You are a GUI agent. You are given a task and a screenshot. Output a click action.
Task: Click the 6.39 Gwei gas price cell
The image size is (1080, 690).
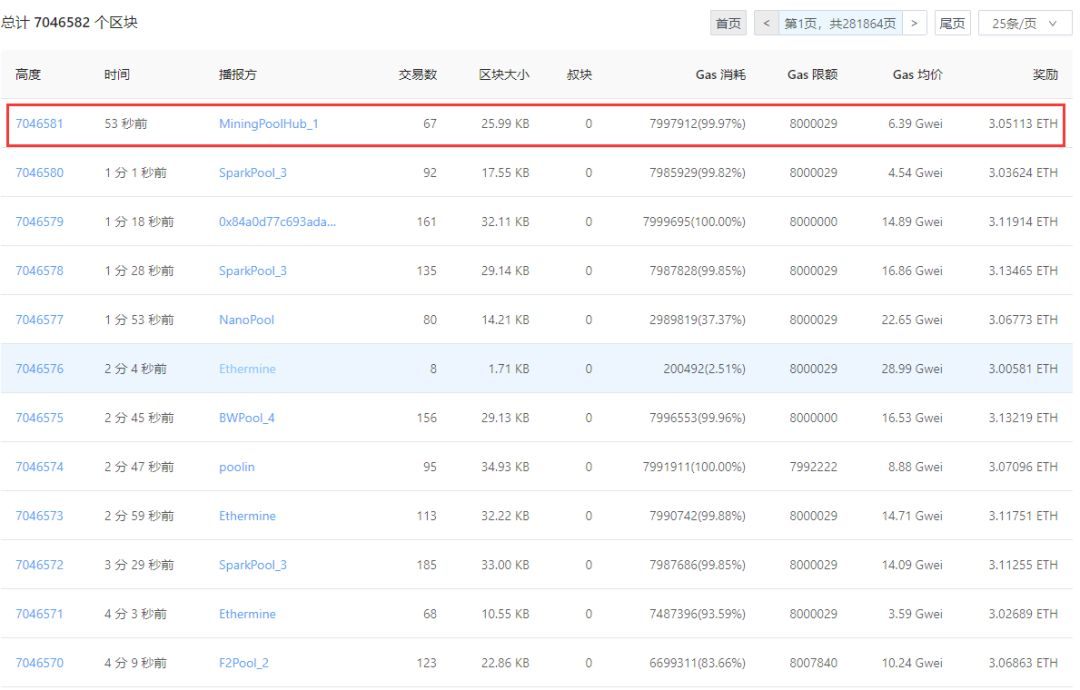pos(915,124)
